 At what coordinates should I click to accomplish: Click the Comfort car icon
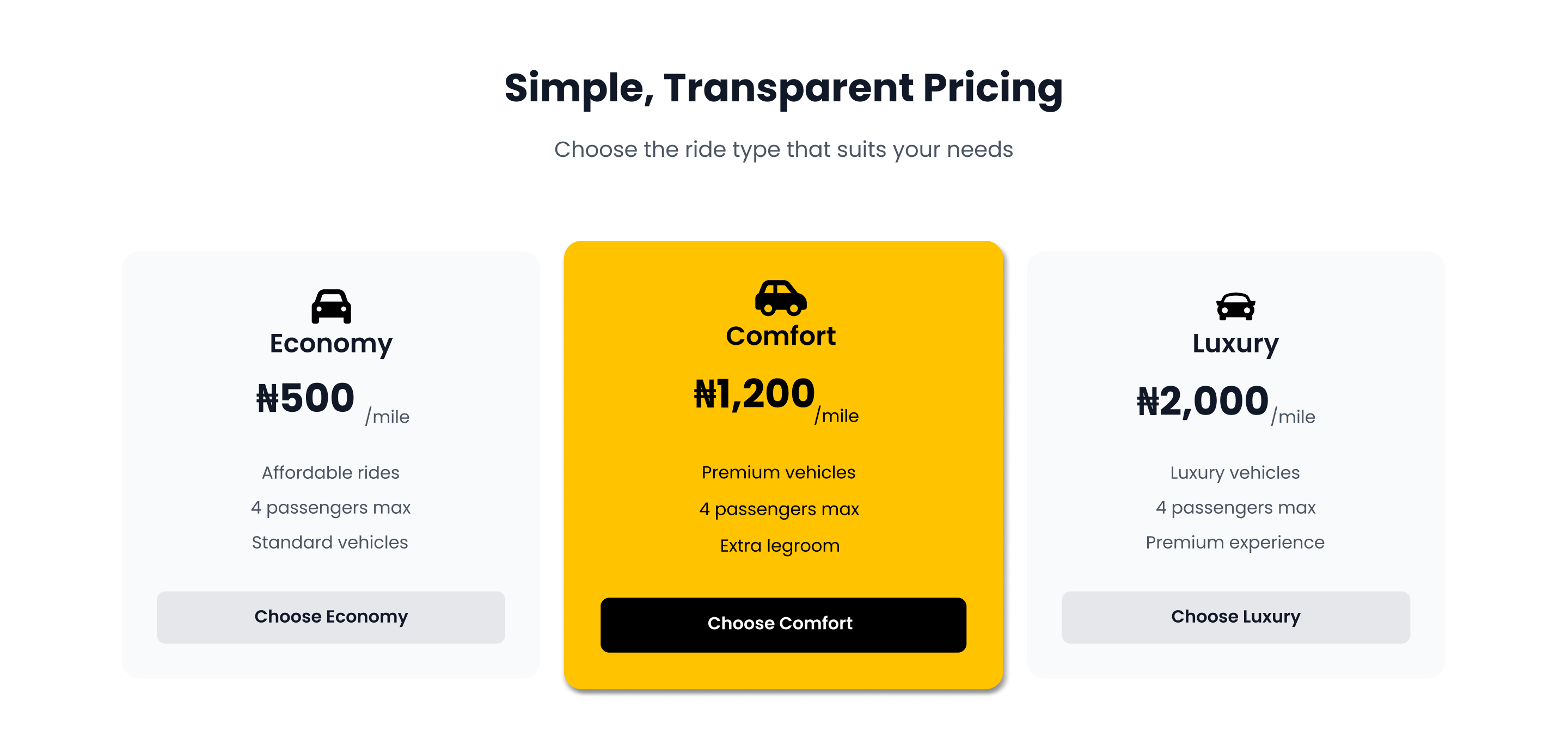pos(780,298)
